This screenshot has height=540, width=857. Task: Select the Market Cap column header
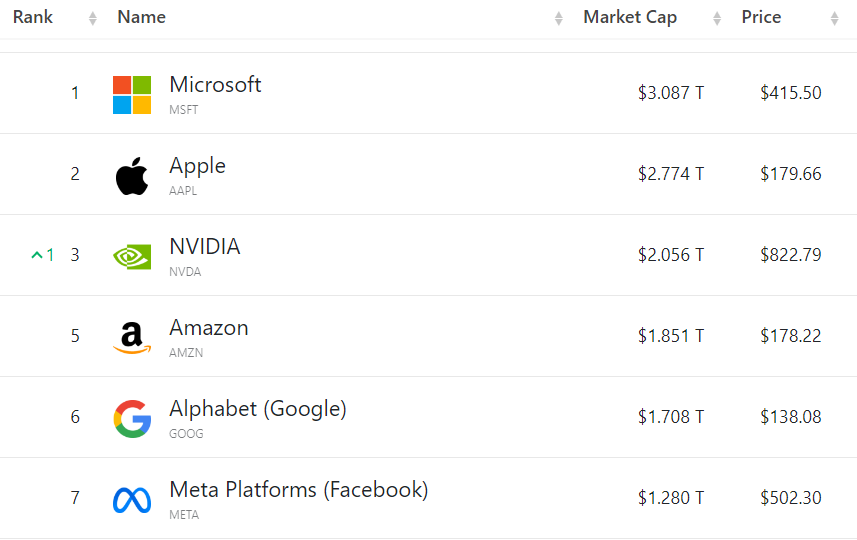click(x=630, y=17)
